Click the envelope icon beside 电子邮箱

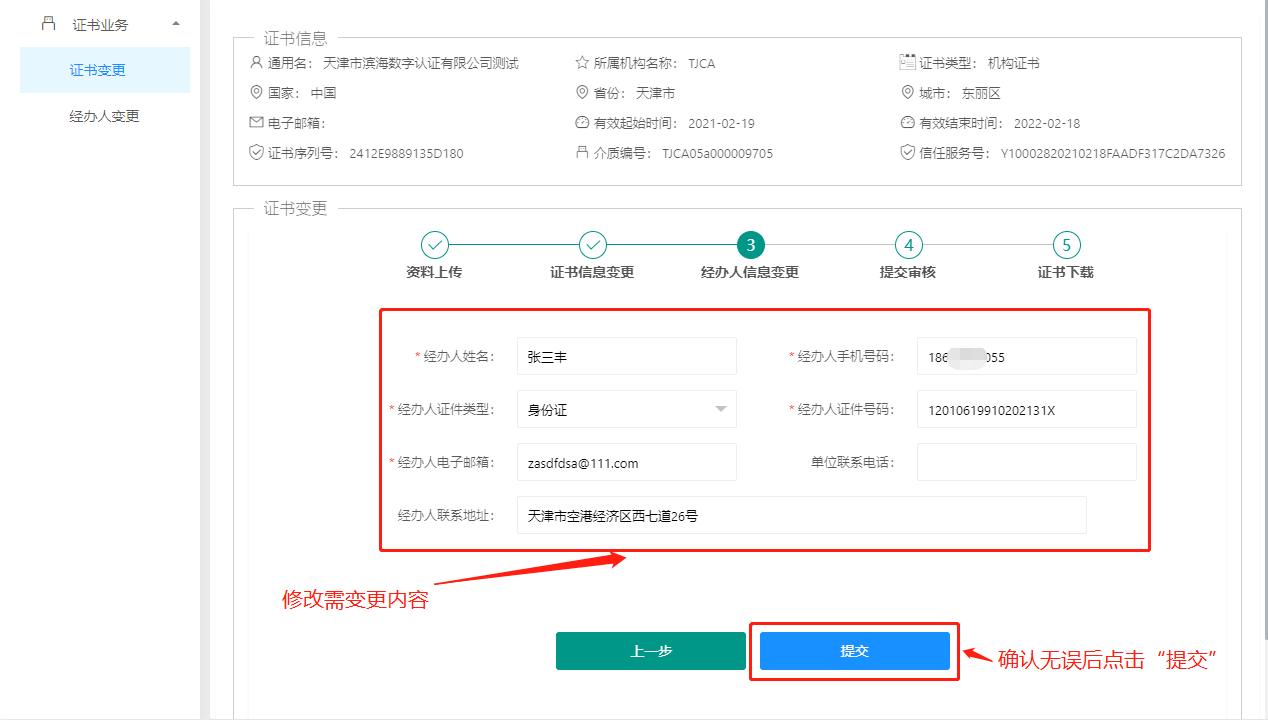tap(256, 123)
